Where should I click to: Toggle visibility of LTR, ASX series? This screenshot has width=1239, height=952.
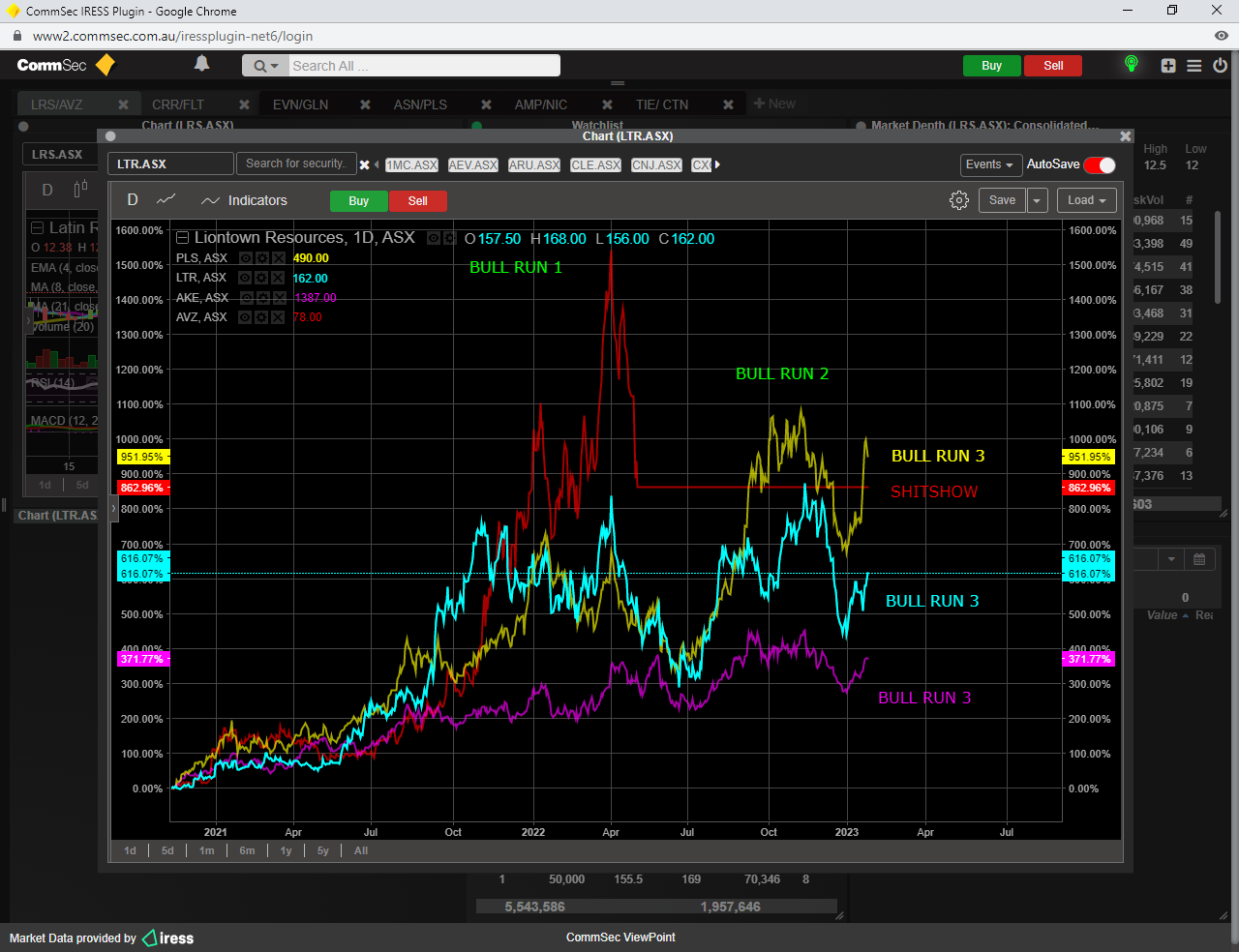(246, 278)
